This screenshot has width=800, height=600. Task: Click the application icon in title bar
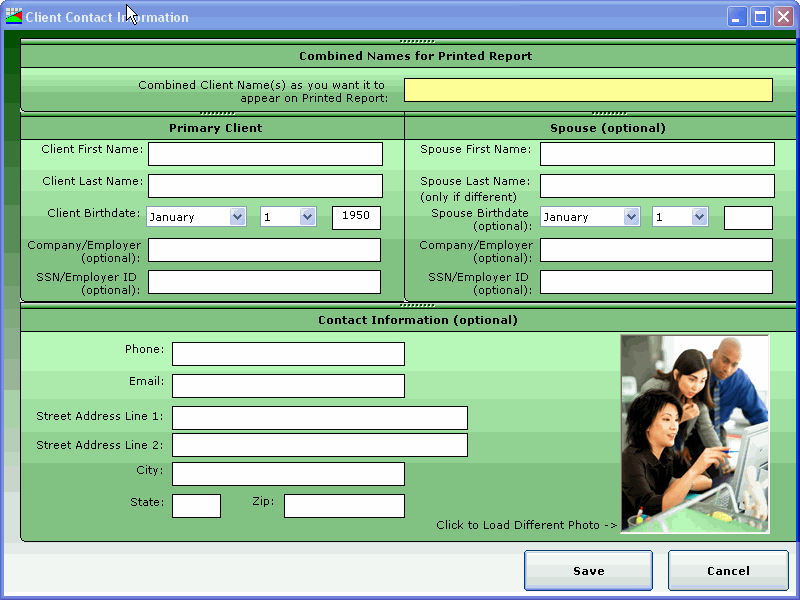14,16
